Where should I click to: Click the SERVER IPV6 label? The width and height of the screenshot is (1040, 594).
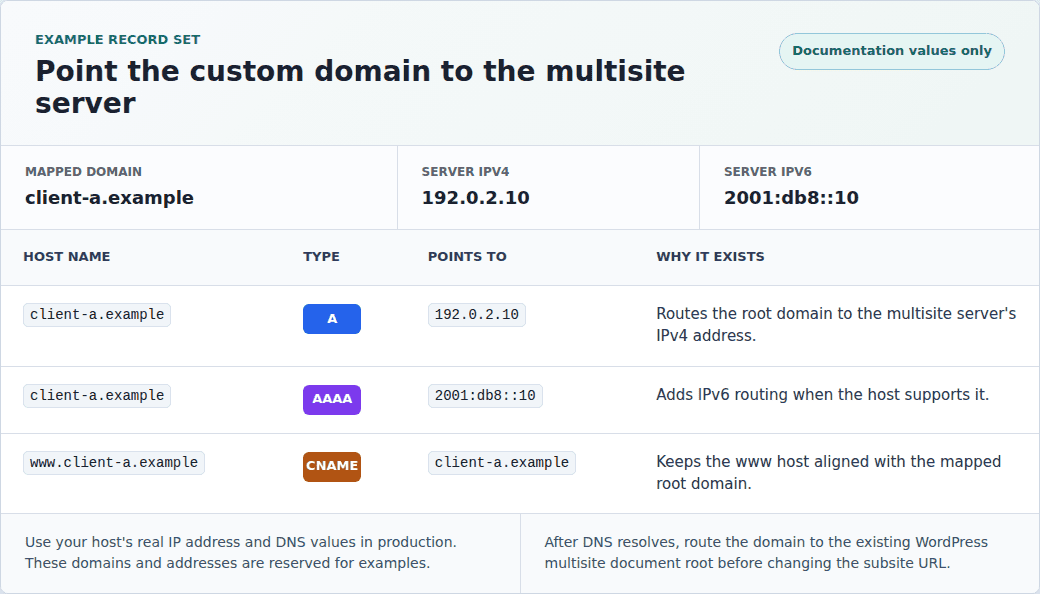point(768,172)
